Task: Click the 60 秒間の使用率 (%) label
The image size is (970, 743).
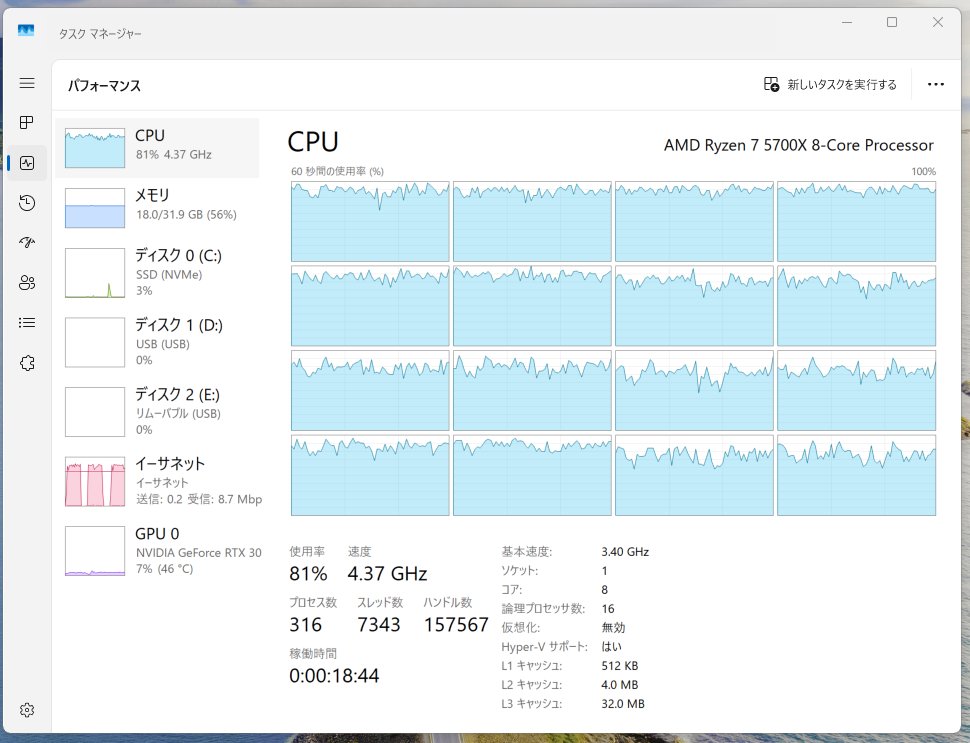Action: [337, 171]
